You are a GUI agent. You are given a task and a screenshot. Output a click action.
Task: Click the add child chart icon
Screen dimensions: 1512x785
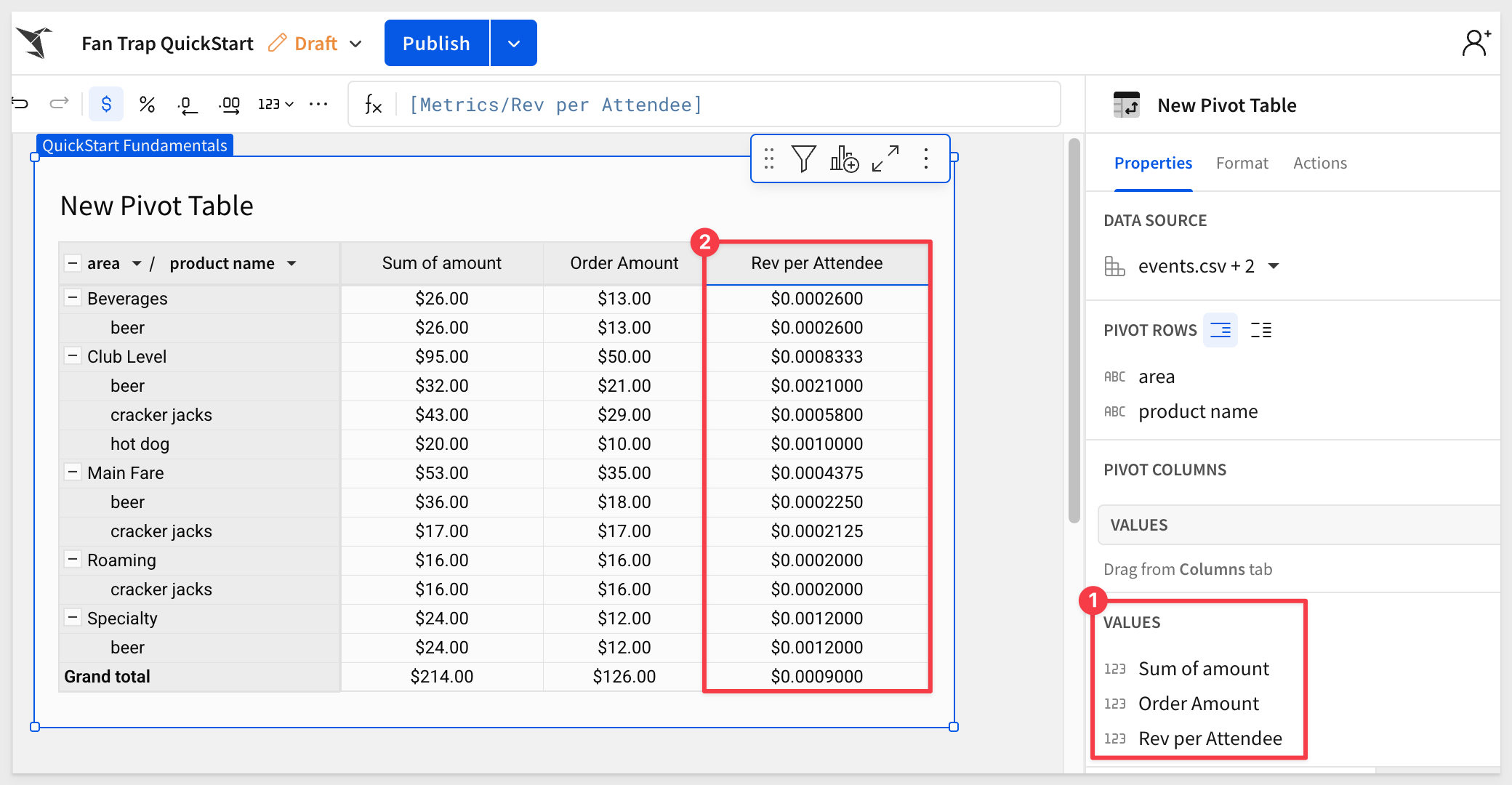pos(844,158)
